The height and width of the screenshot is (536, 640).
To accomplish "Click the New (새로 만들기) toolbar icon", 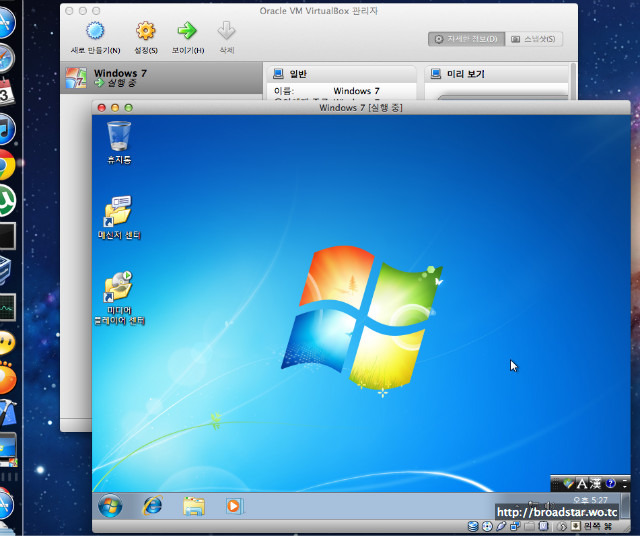I will coord(95,31).
